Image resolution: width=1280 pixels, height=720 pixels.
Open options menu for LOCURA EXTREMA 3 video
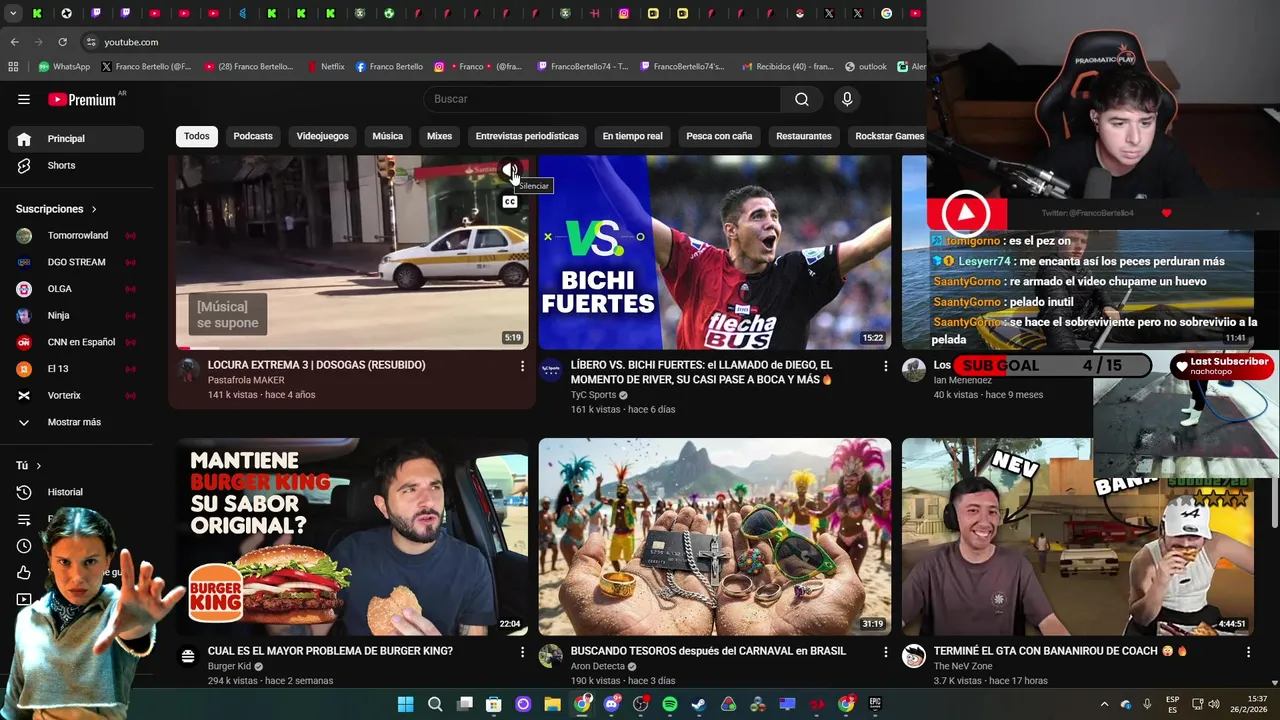pos(522,366)
